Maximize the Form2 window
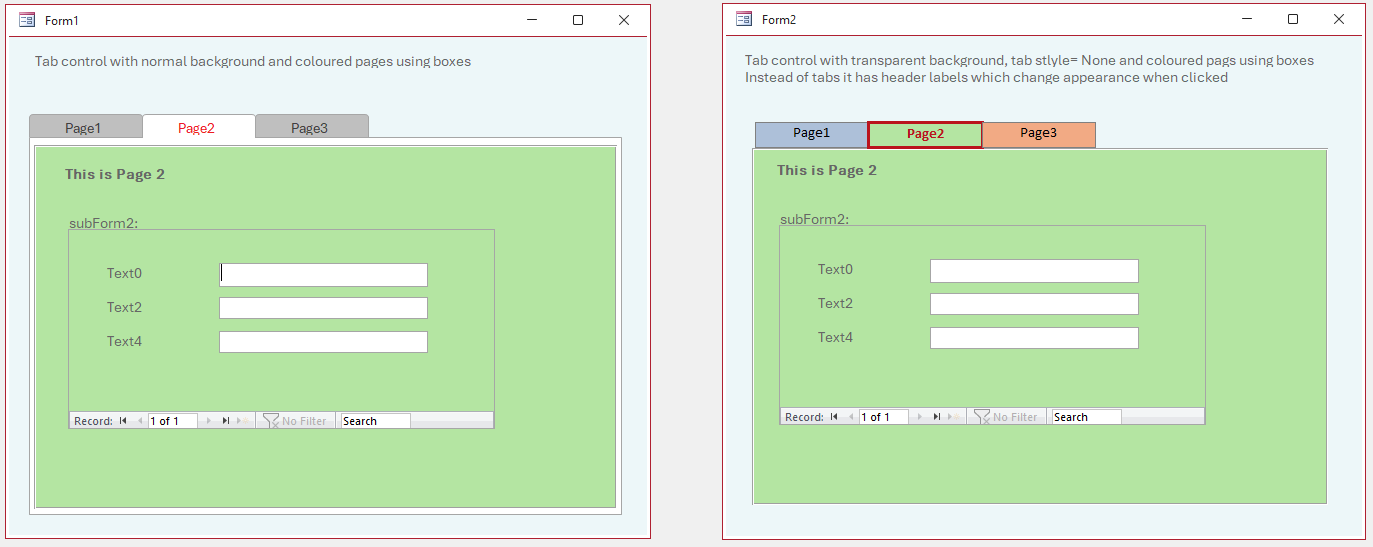 1293,19
